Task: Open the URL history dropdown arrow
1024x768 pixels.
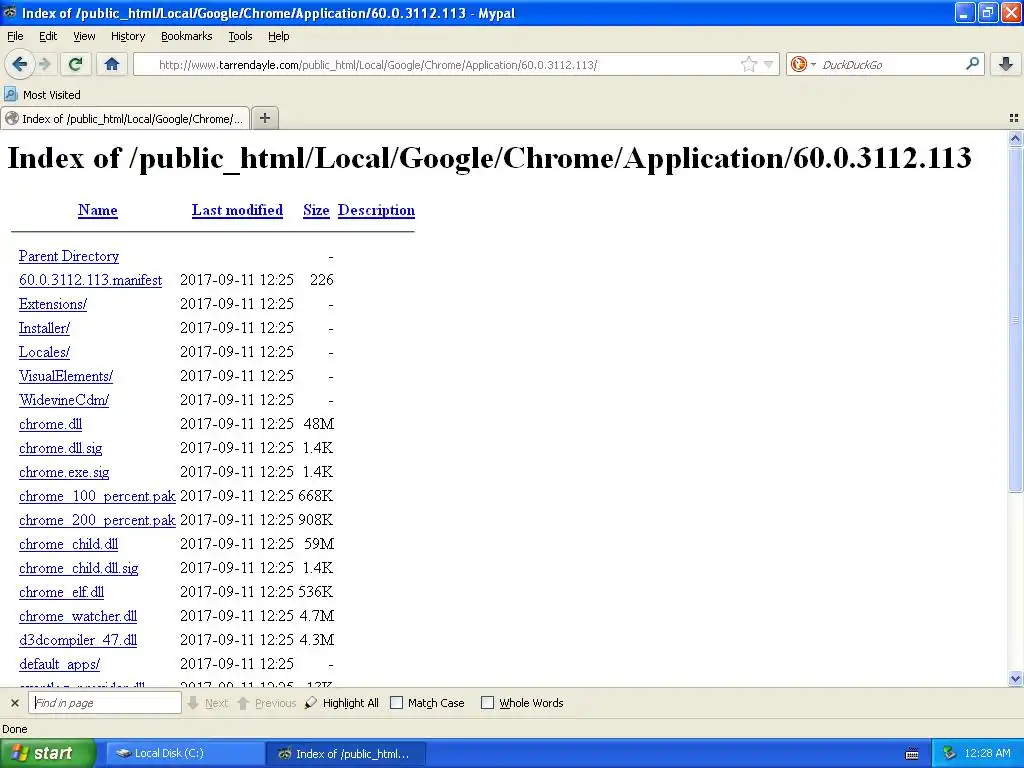Action: click(769, 64)
